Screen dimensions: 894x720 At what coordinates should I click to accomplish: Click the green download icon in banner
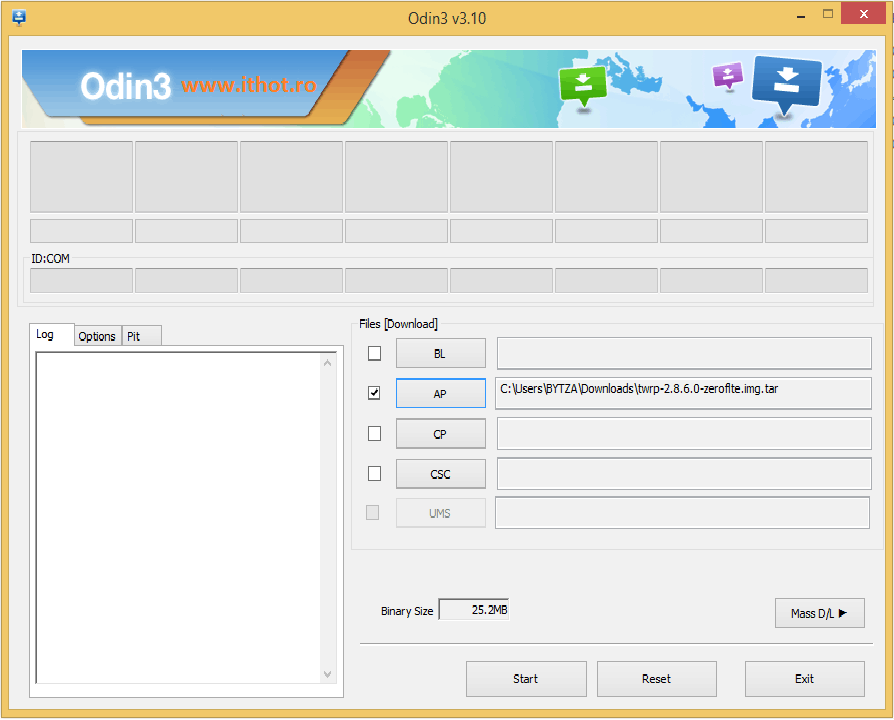(582, 85)
